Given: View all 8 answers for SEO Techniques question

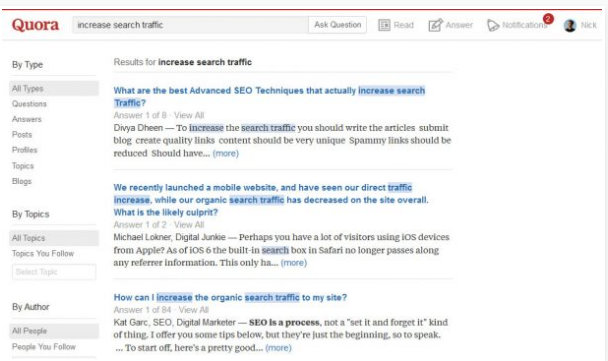Looking at the screenshot, I should pos(188,115).
